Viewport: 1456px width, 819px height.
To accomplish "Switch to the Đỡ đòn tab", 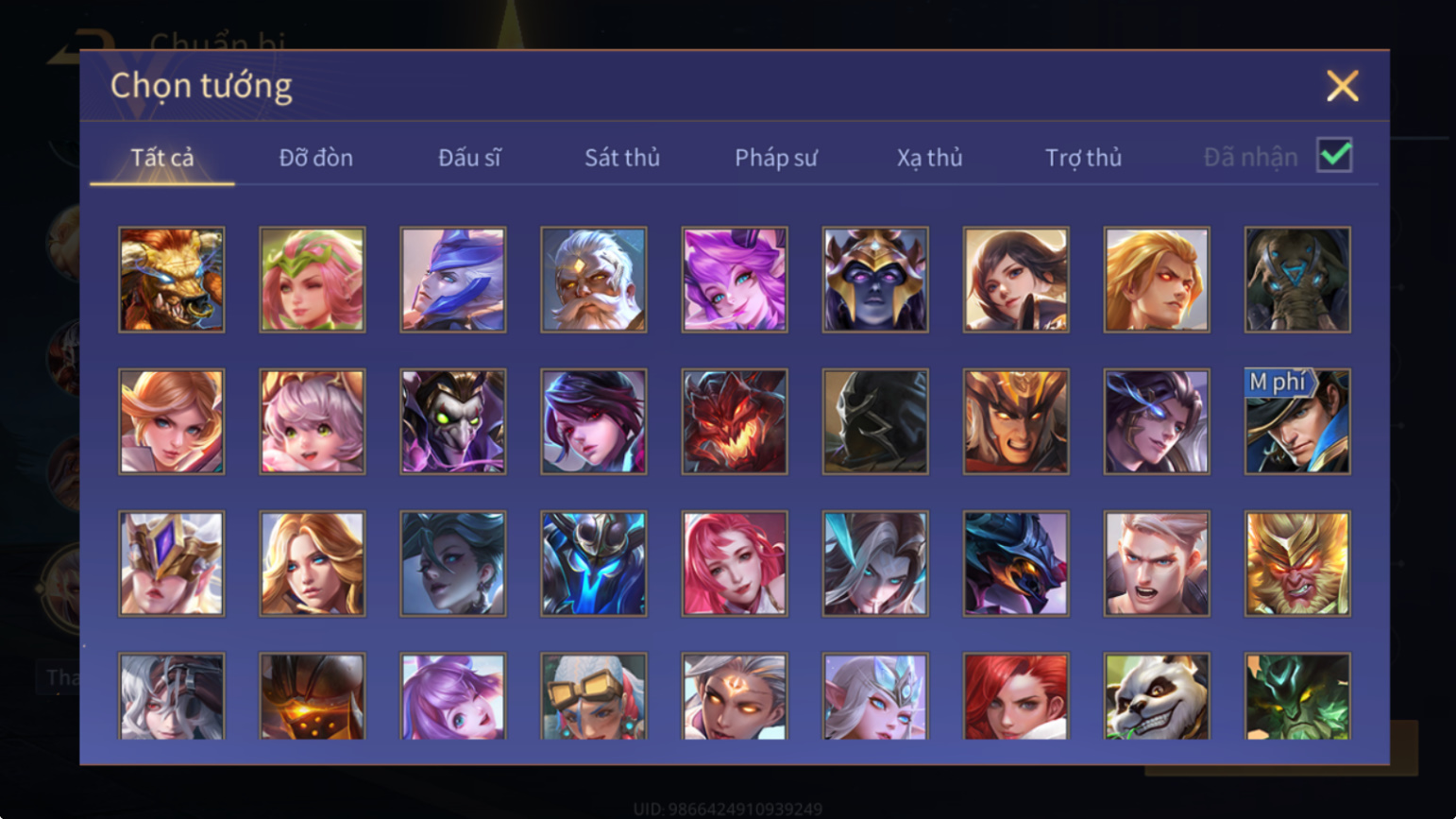I will tap(315, 158).
